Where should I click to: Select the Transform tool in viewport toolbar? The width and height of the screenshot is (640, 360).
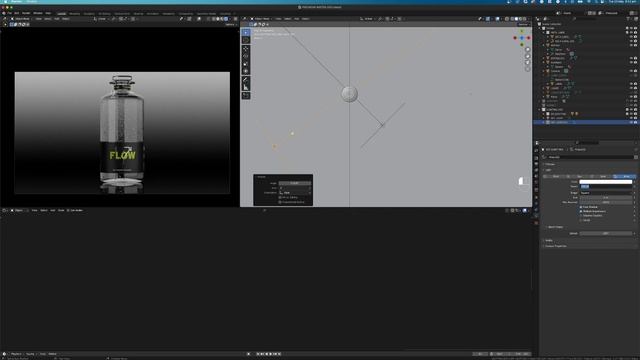[x=246, y=71]
